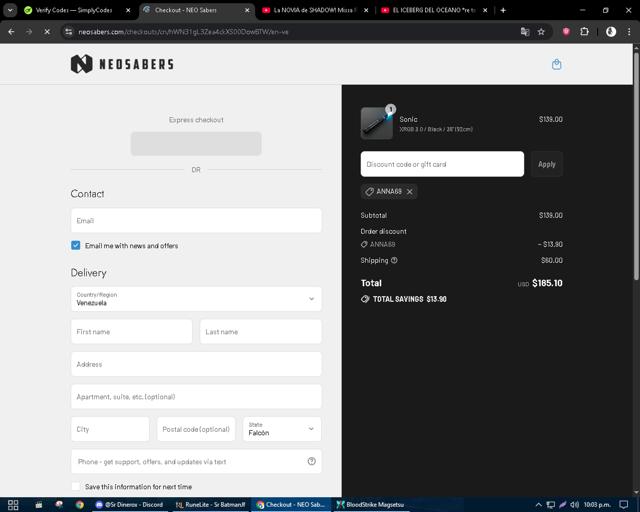Click the translate page icon
Viewport: 640px width, 512px height.
pos(525,31)
